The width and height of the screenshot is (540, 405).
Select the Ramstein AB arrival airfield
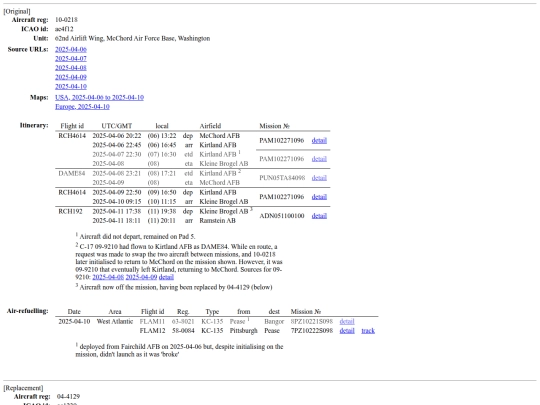[x=217, y=220]
